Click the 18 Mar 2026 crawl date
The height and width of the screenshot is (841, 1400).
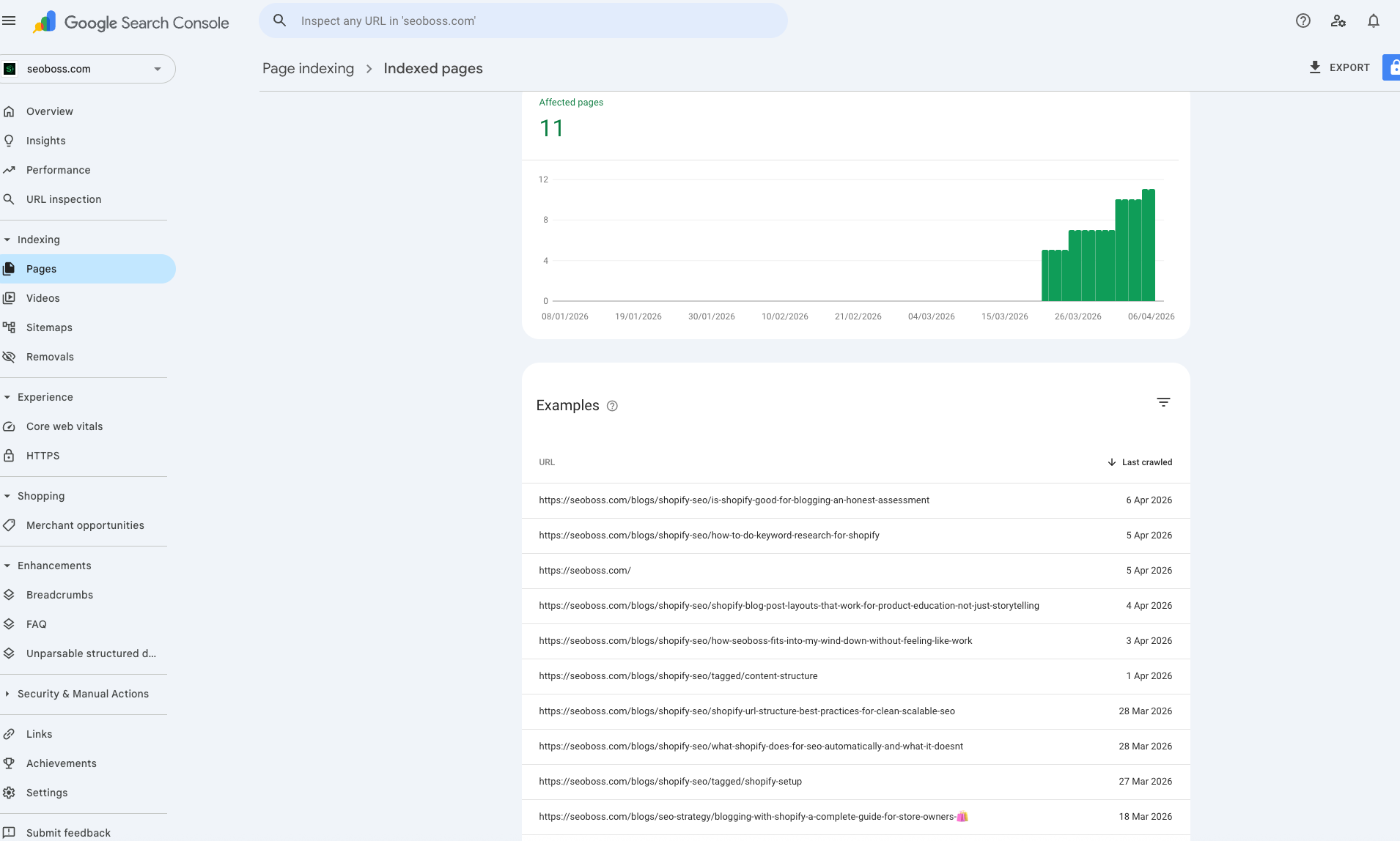click(x=1145, y=817)
